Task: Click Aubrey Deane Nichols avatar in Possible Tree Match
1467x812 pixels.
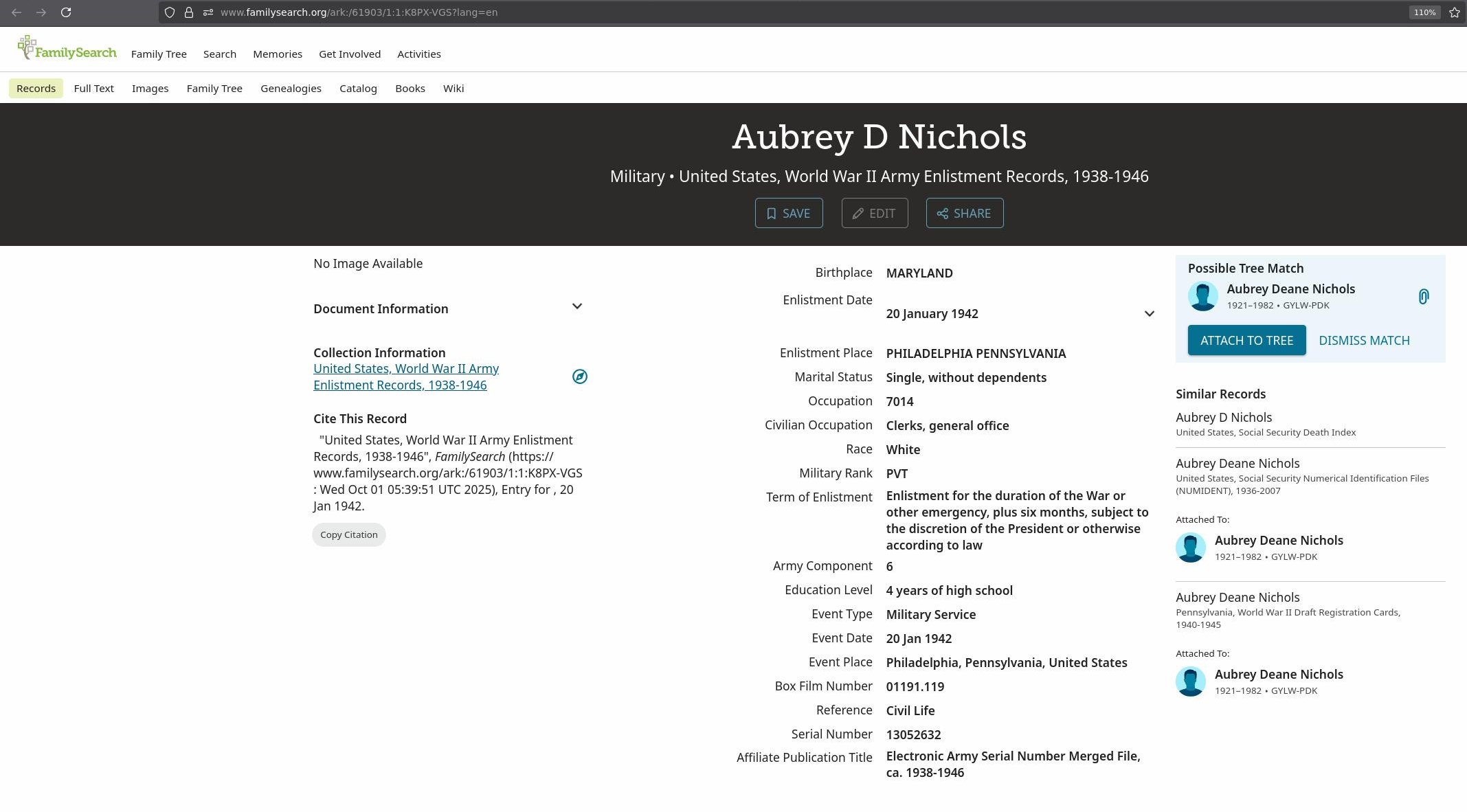Action: click(1202, 296)
